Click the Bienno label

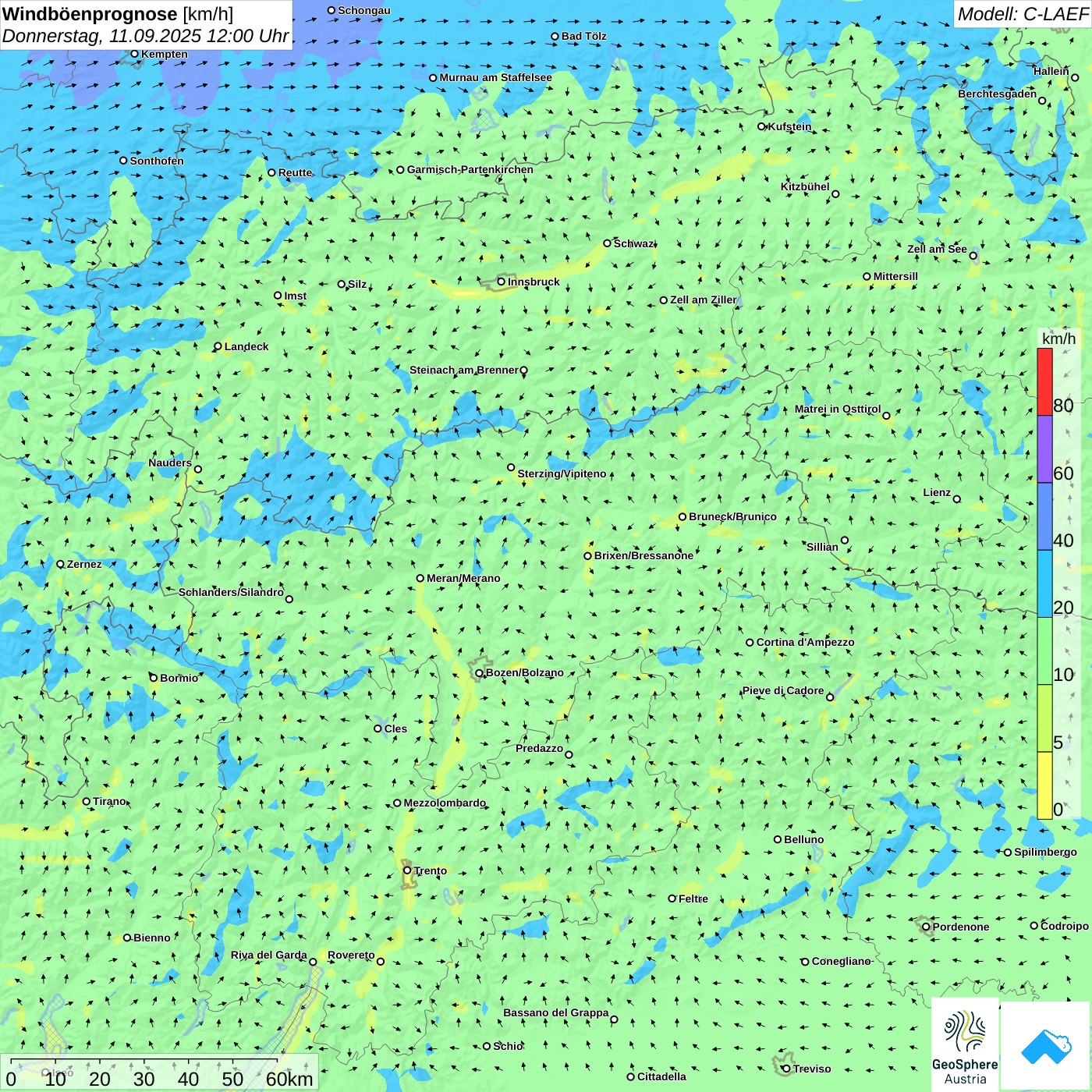152,938
